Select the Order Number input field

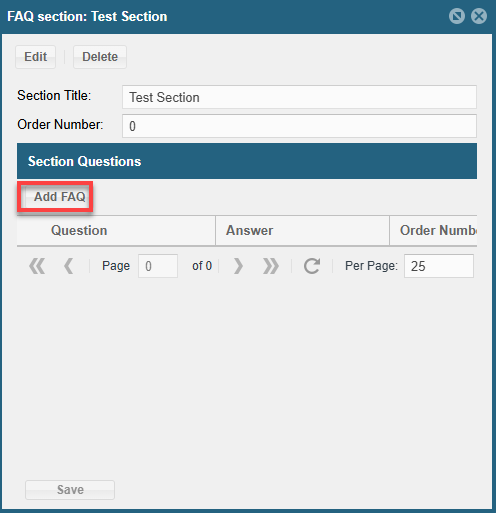299,126
